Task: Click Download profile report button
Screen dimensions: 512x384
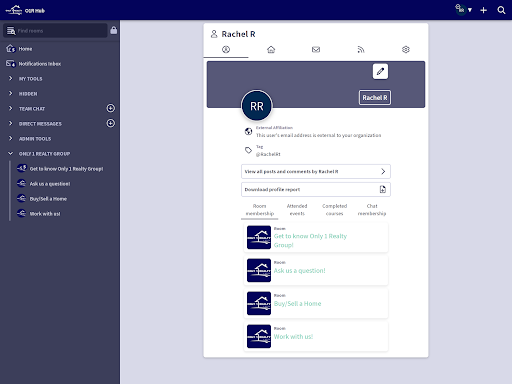Action: click(x=316, y=189)
